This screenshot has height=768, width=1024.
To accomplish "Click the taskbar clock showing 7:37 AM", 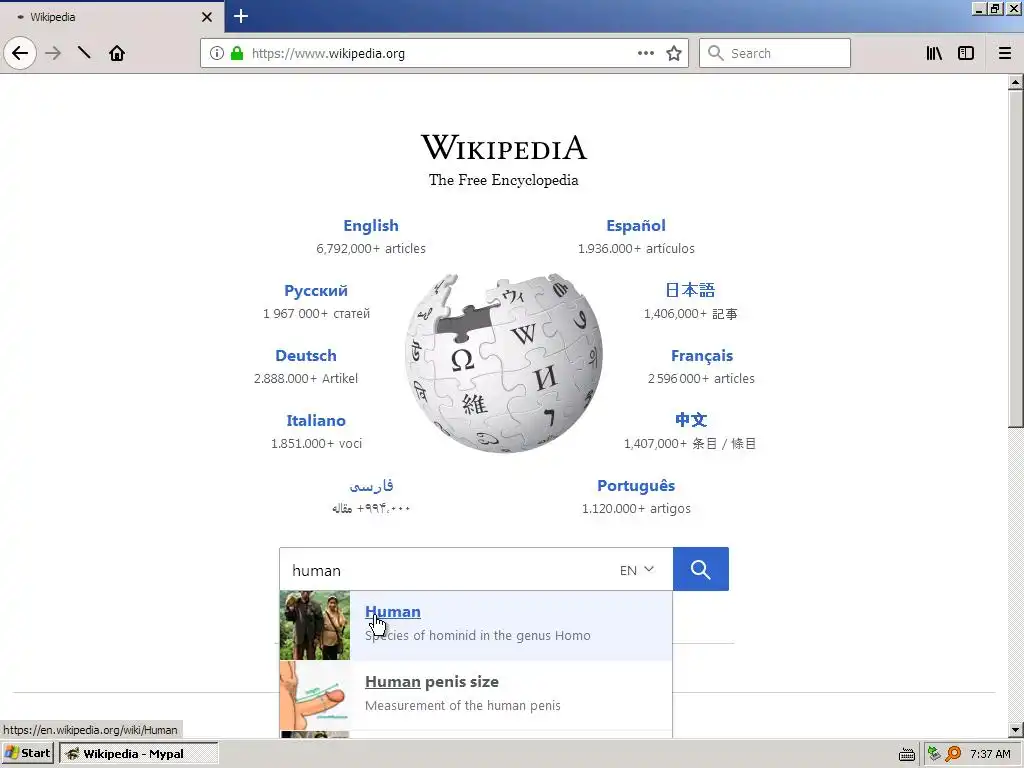I will pos(990,754).
